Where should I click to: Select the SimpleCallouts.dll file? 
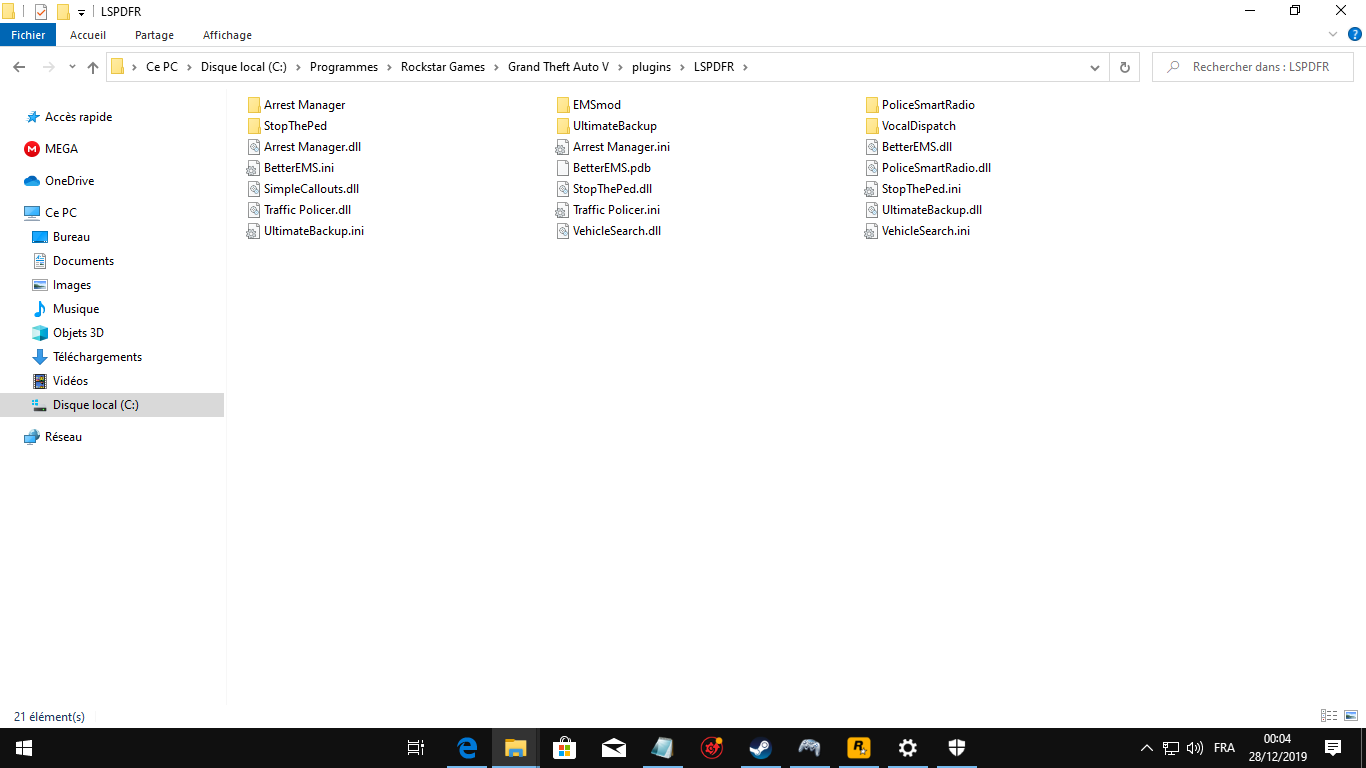coord(303,189)
